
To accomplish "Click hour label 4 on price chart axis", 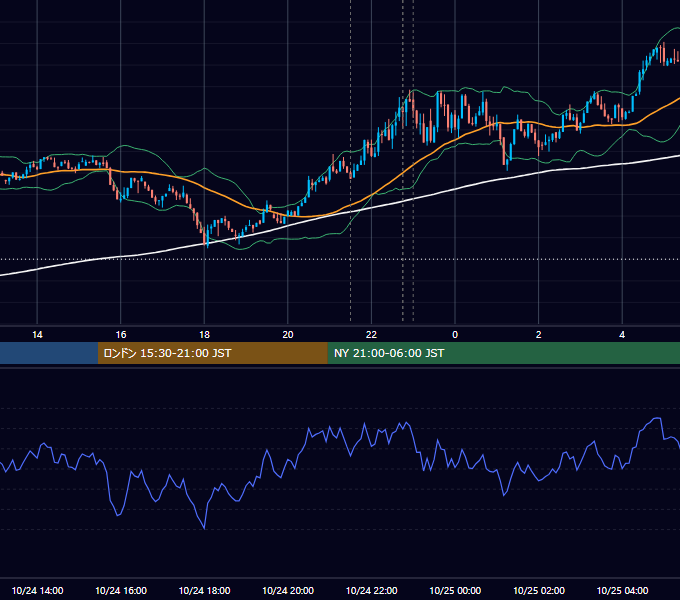I will tap(622, 335).
